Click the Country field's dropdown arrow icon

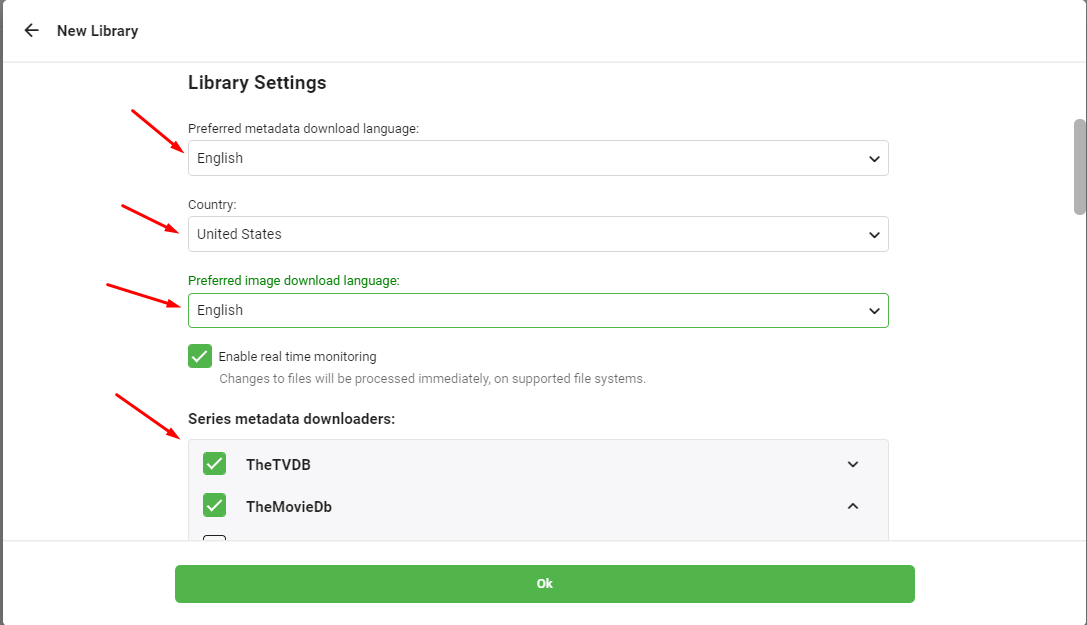873,234
